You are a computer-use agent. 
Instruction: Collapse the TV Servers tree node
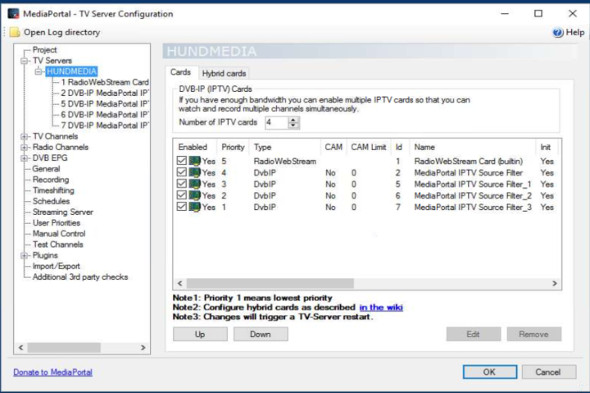pos(24,61)
